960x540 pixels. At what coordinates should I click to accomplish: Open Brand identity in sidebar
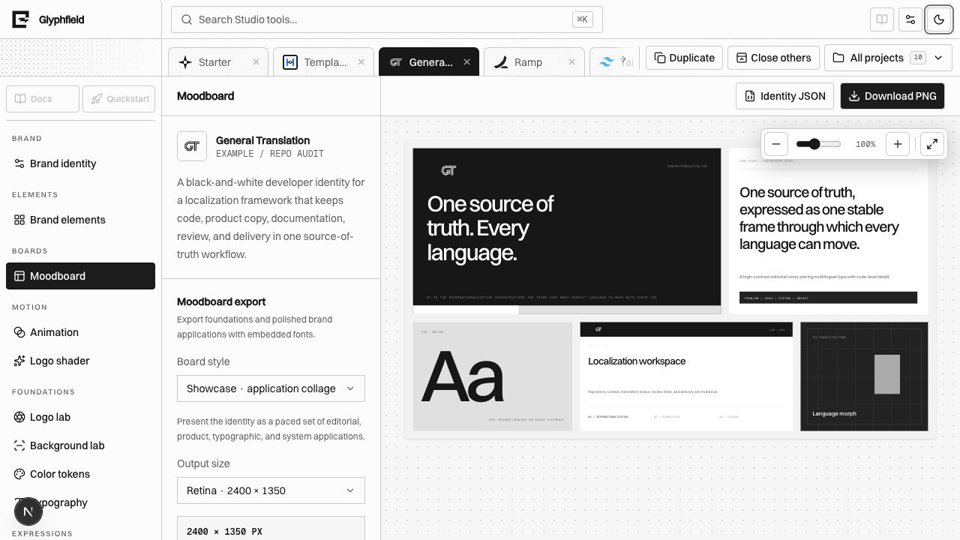click(80, 163)
